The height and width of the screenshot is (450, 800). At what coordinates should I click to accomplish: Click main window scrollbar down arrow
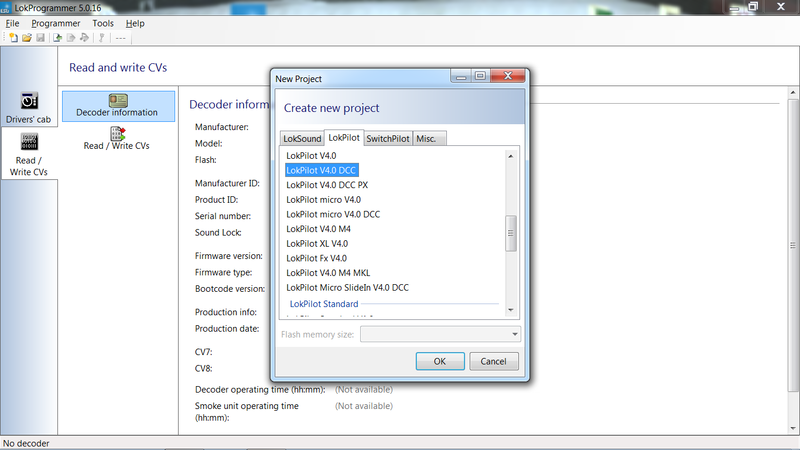793,428
